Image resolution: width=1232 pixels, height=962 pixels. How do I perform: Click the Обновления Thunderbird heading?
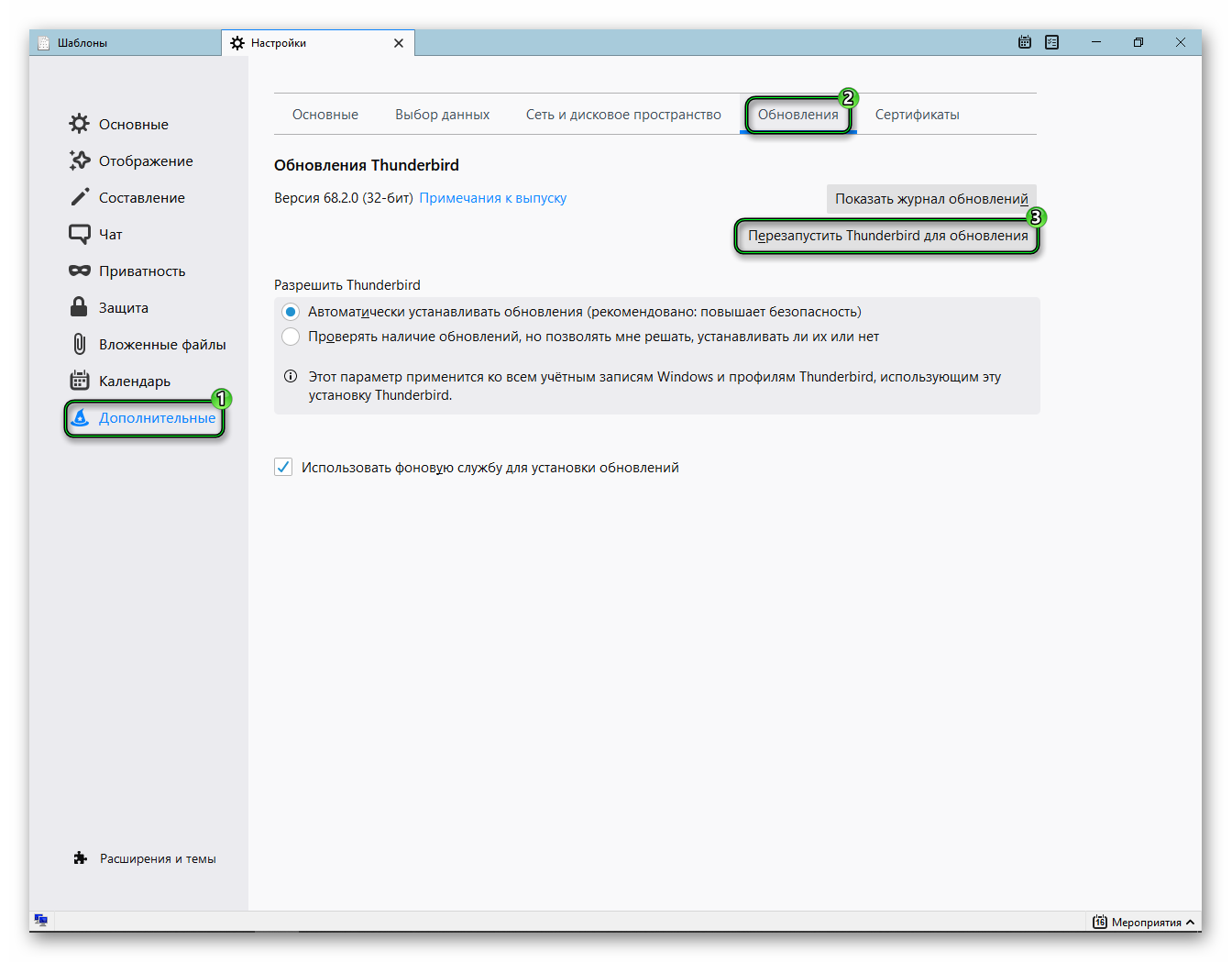click(x=367, y=165)
